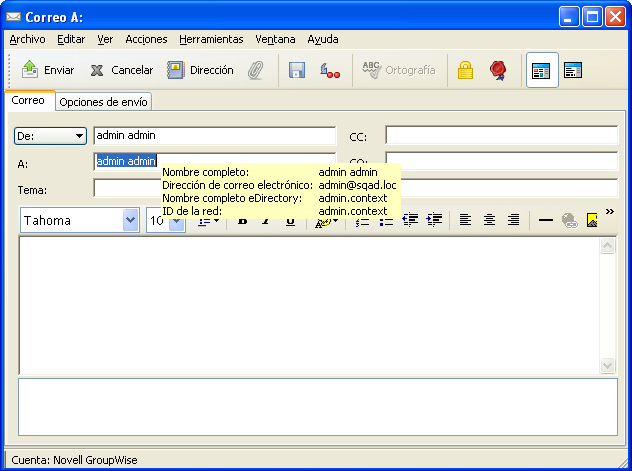Open the Dirección address book
Screen dimensions: 632x471
(200, 70)
